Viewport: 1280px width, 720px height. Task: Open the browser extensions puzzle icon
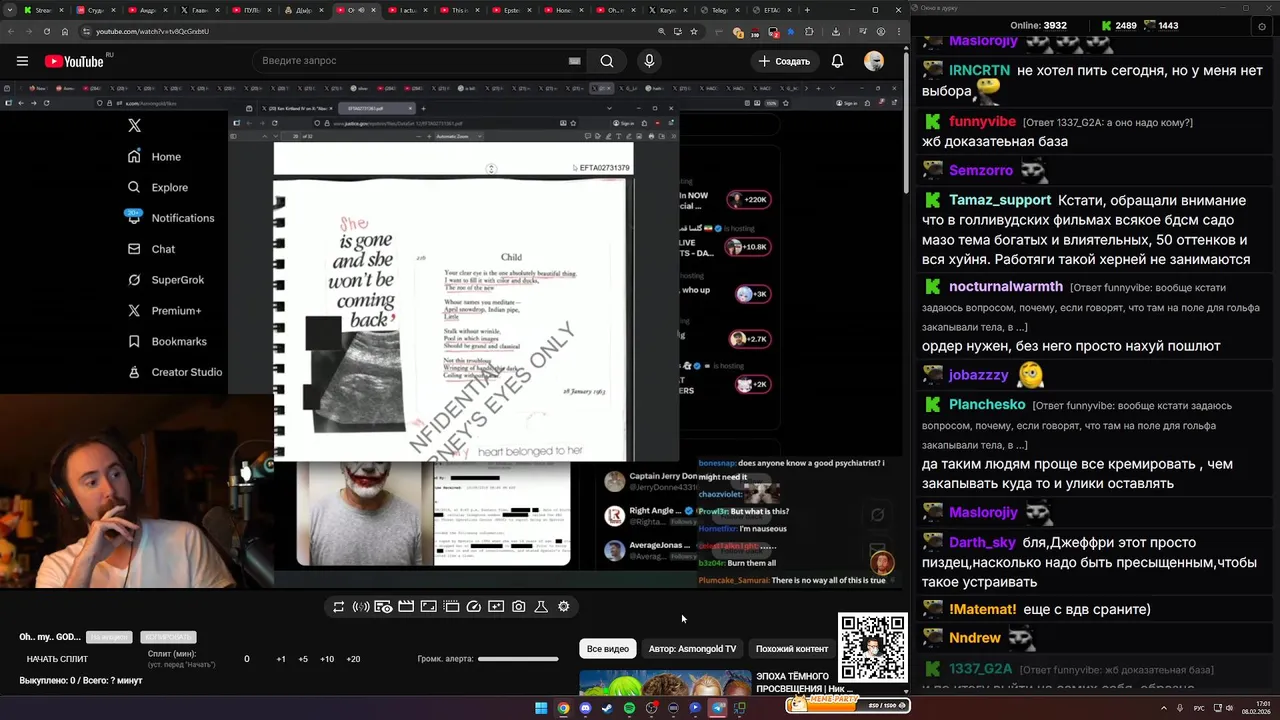click(x=809, y=31)
